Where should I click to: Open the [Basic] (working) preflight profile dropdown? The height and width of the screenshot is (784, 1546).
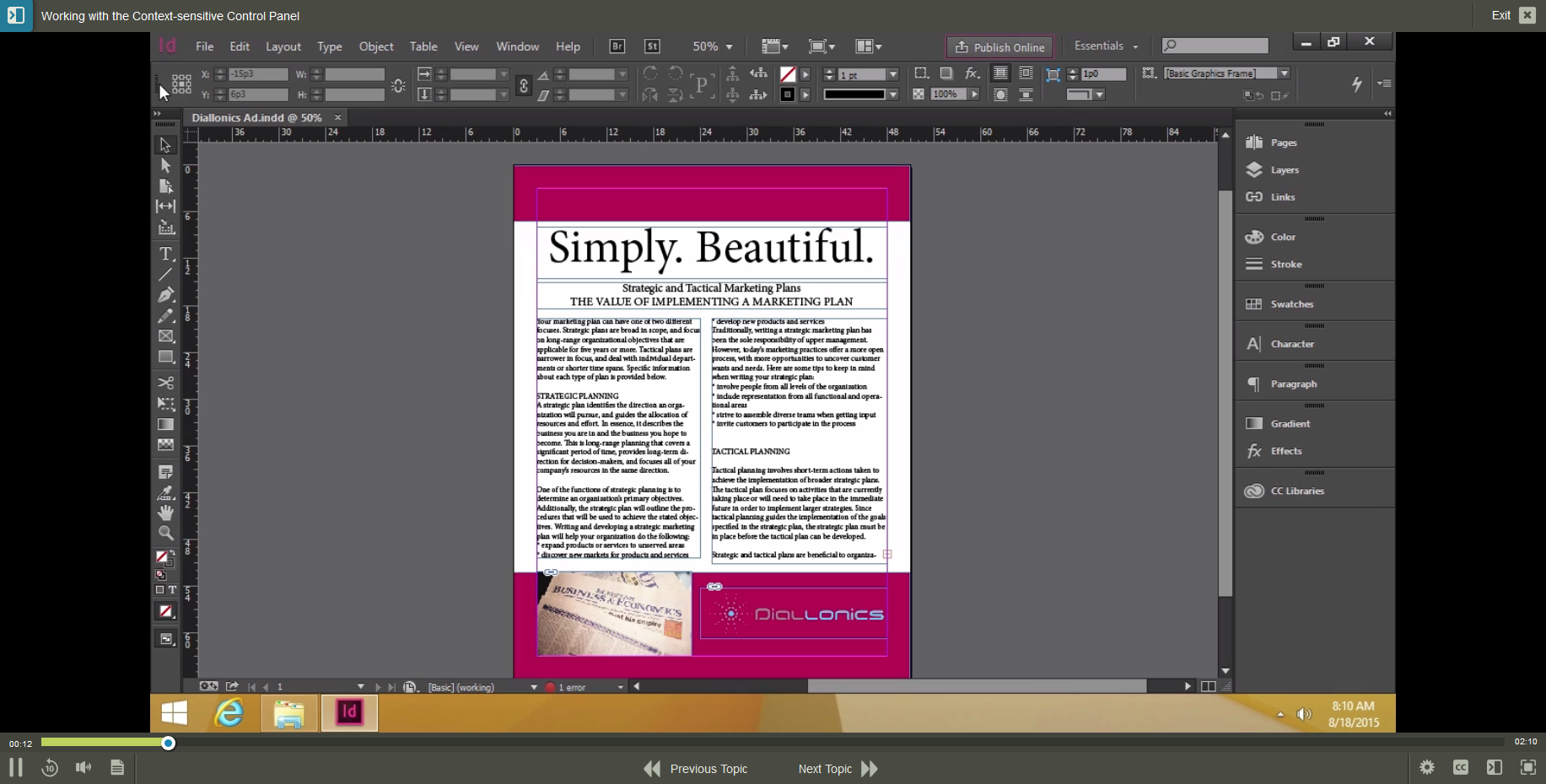coord(535,687)
